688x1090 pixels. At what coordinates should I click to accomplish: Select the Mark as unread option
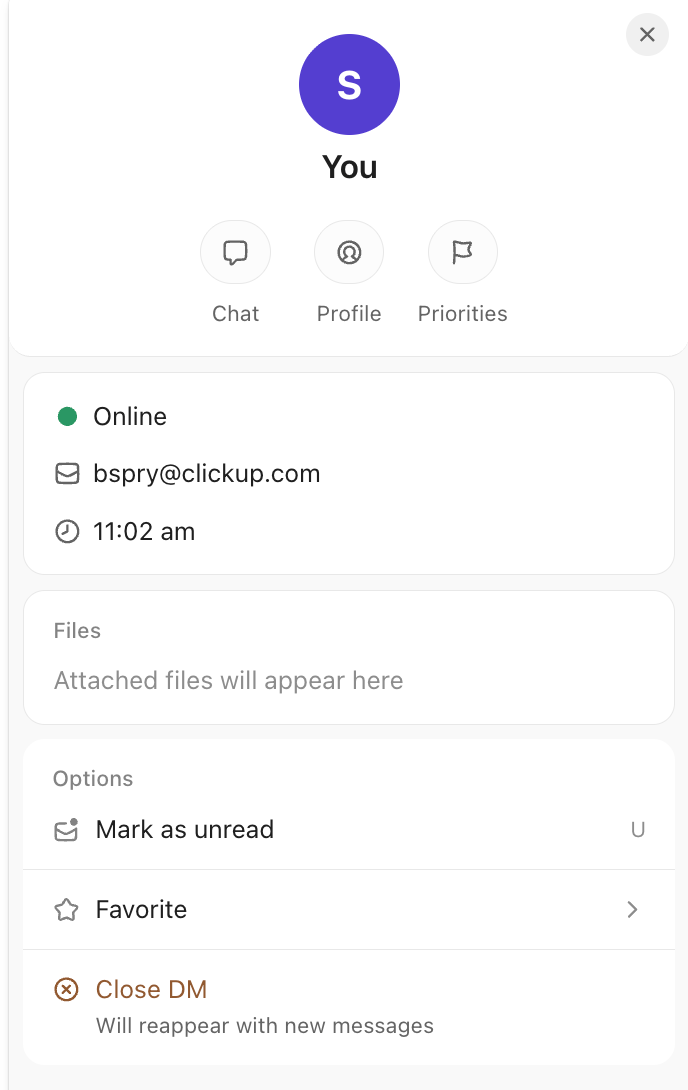pos(349,829)
